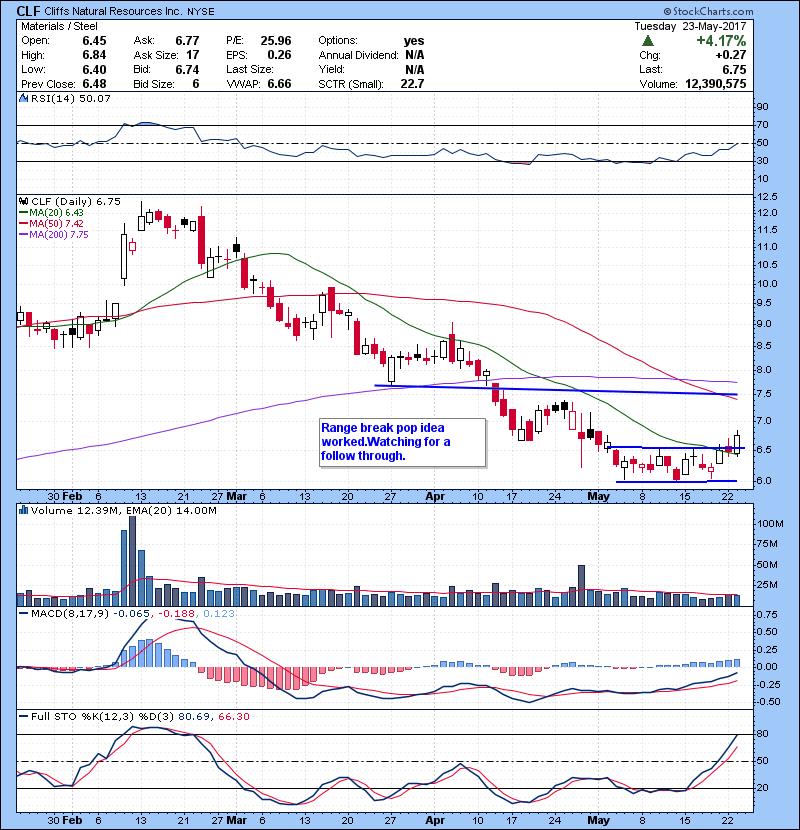800x830 pixels.
Task: Click the Ask price 6.77
Action: [x=187, y=41]
